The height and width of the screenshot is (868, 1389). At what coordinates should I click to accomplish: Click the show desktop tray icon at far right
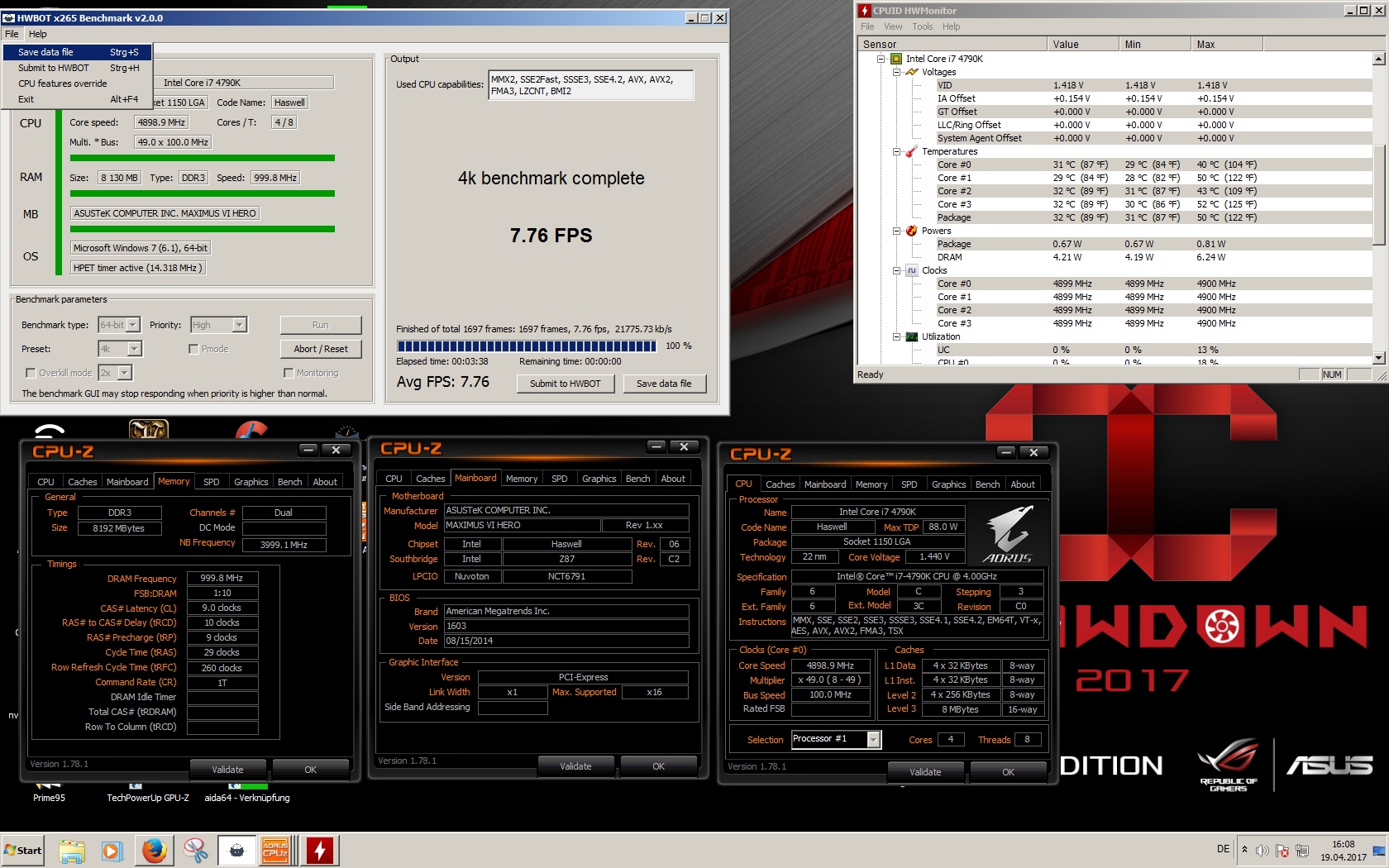tap(1379, 851)
